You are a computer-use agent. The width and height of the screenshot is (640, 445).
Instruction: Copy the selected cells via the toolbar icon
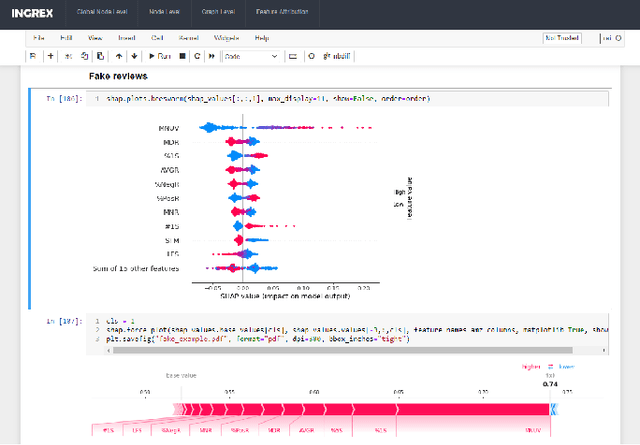[84, 56]
